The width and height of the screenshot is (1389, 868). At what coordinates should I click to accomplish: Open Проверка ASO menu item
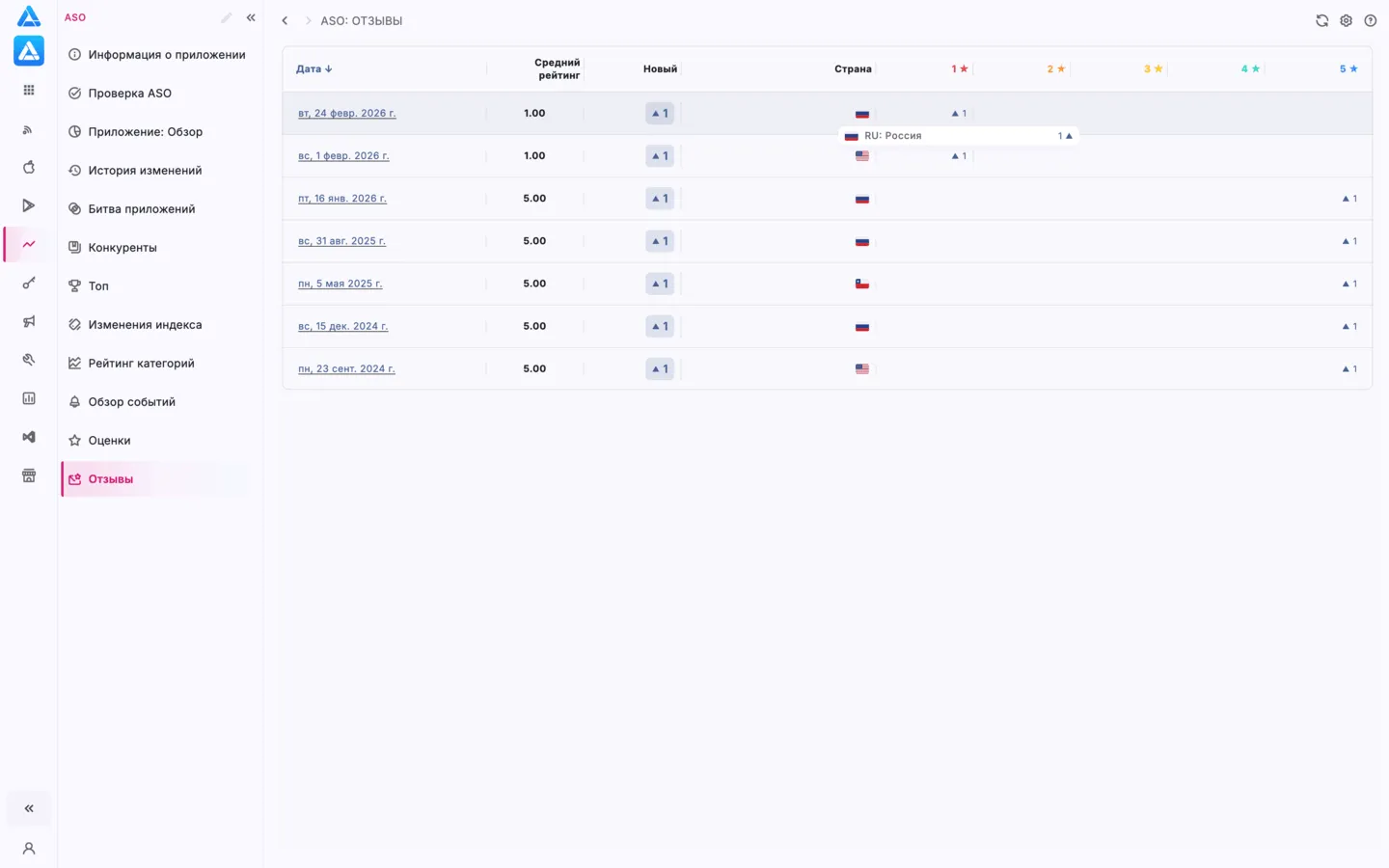click(156, 94)
